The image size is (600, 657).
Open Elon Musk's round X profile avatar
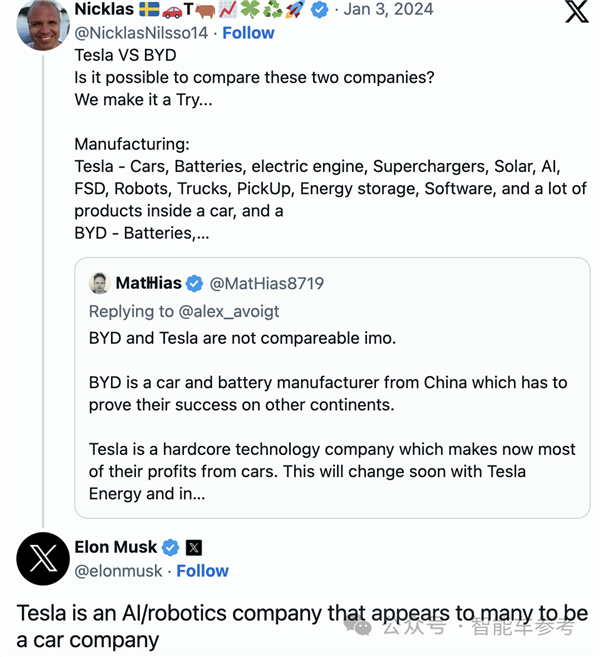[43, 558]
